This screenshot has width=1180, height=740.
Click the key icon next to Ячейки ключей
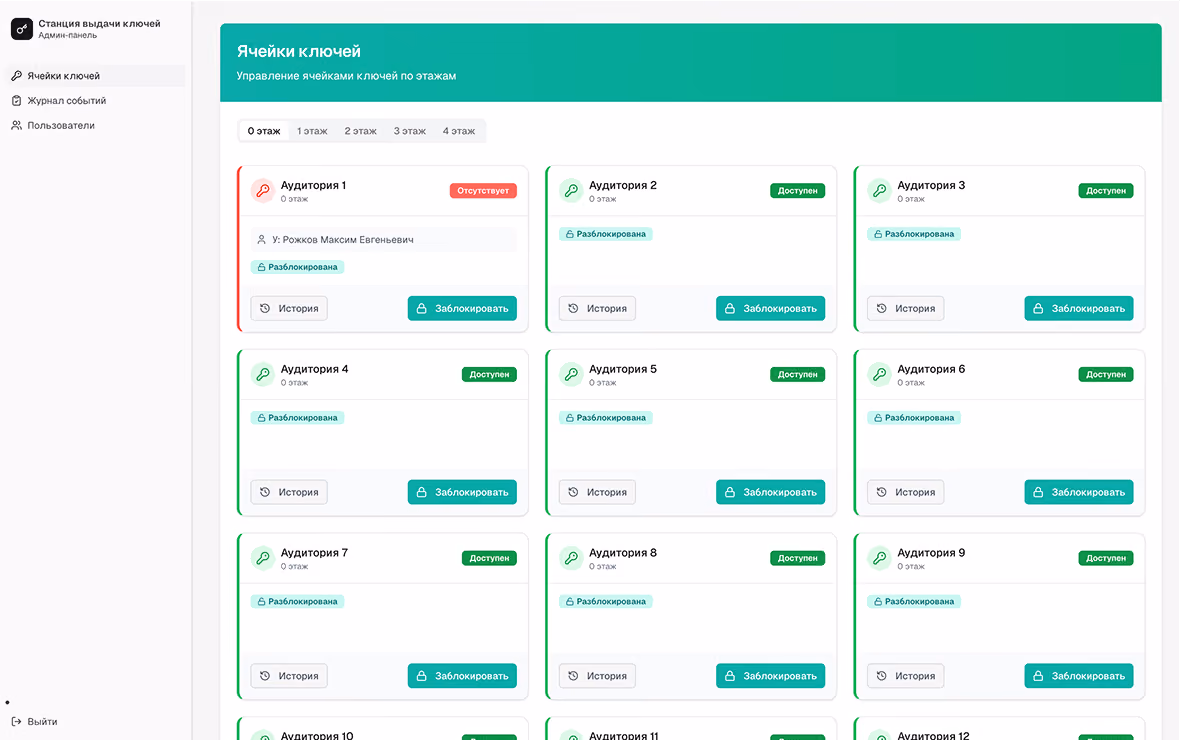click(17, 76)
